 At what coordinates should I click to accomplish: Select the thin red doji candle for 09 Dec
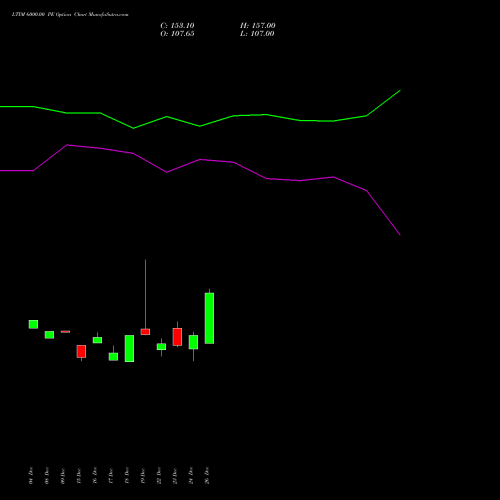click(65, 331)
